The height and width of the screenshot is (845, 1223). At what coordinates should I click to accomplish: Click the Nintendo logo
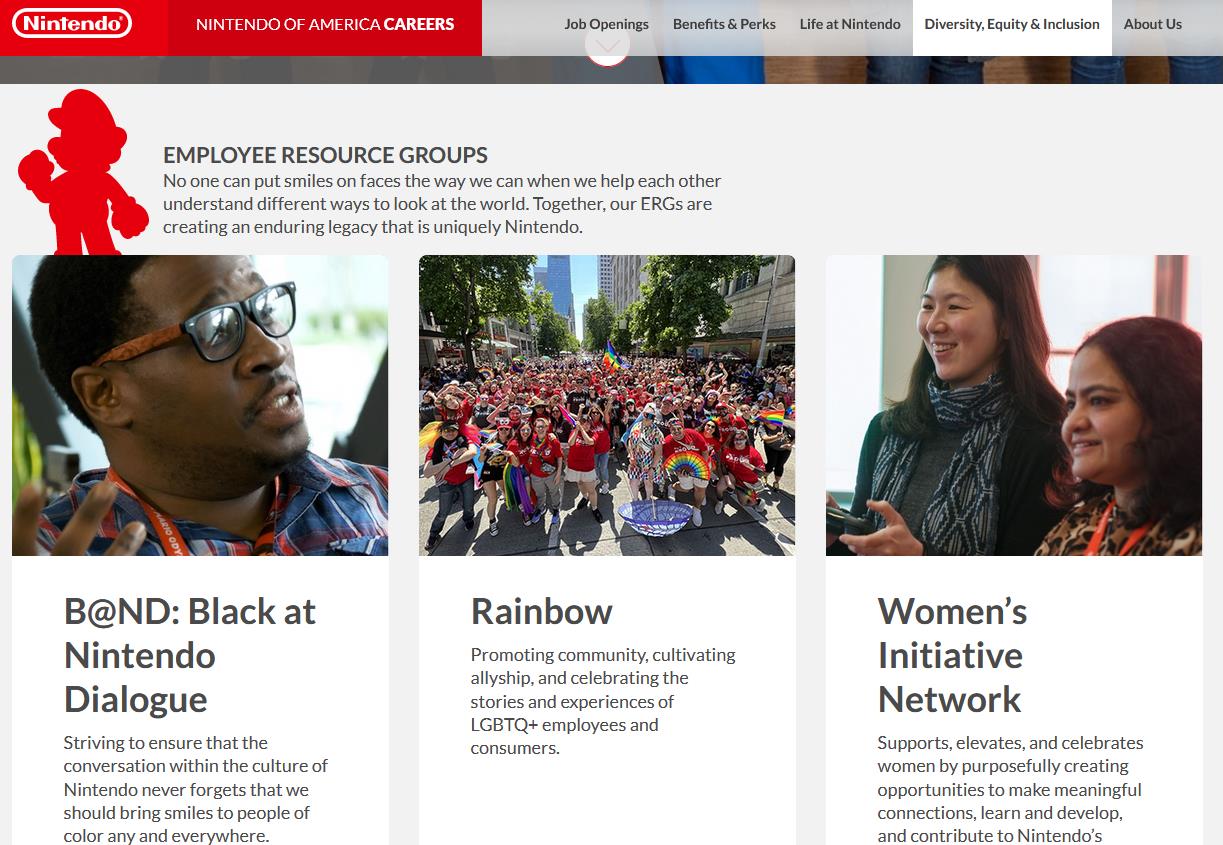click(x=72, y=23)
